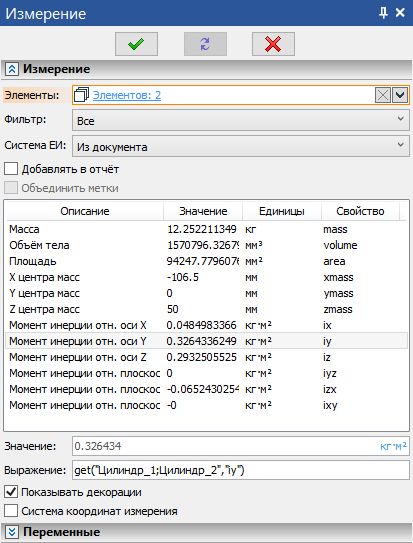
Task: Enable Добавлять в отчёт checkbox
Action: click(x=11, y=169)
